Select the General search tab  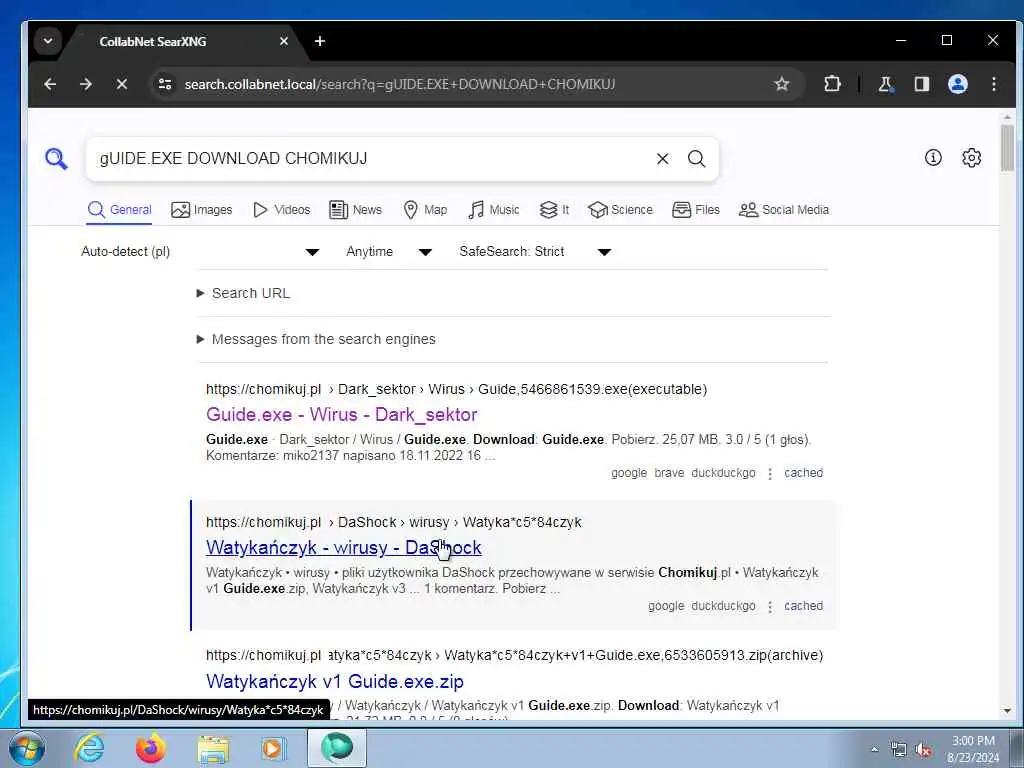[x=120, y=210]
